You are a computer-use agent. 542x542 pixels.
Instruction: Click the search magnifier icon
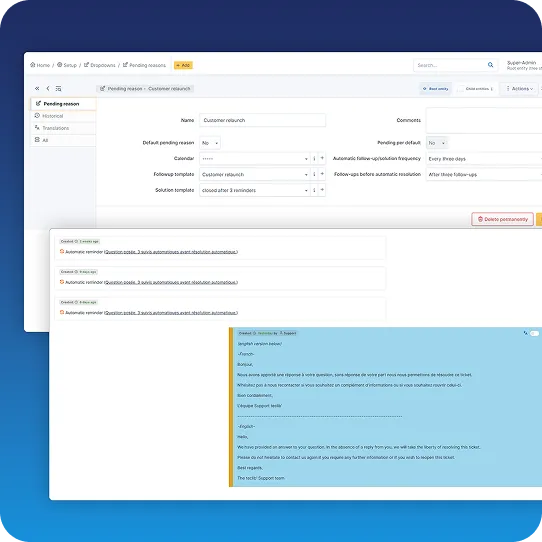tap(490, 65)
